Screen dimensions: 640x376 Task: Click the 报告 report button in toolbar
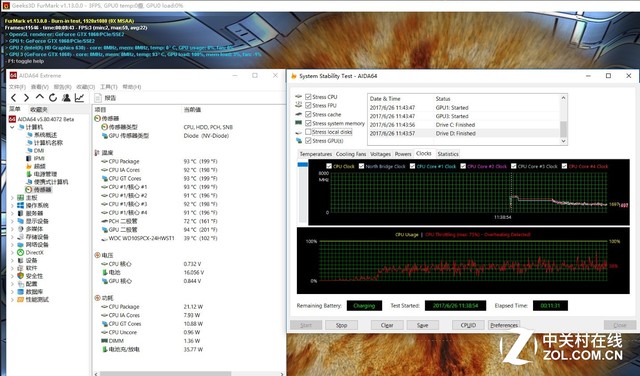(105, 98)
